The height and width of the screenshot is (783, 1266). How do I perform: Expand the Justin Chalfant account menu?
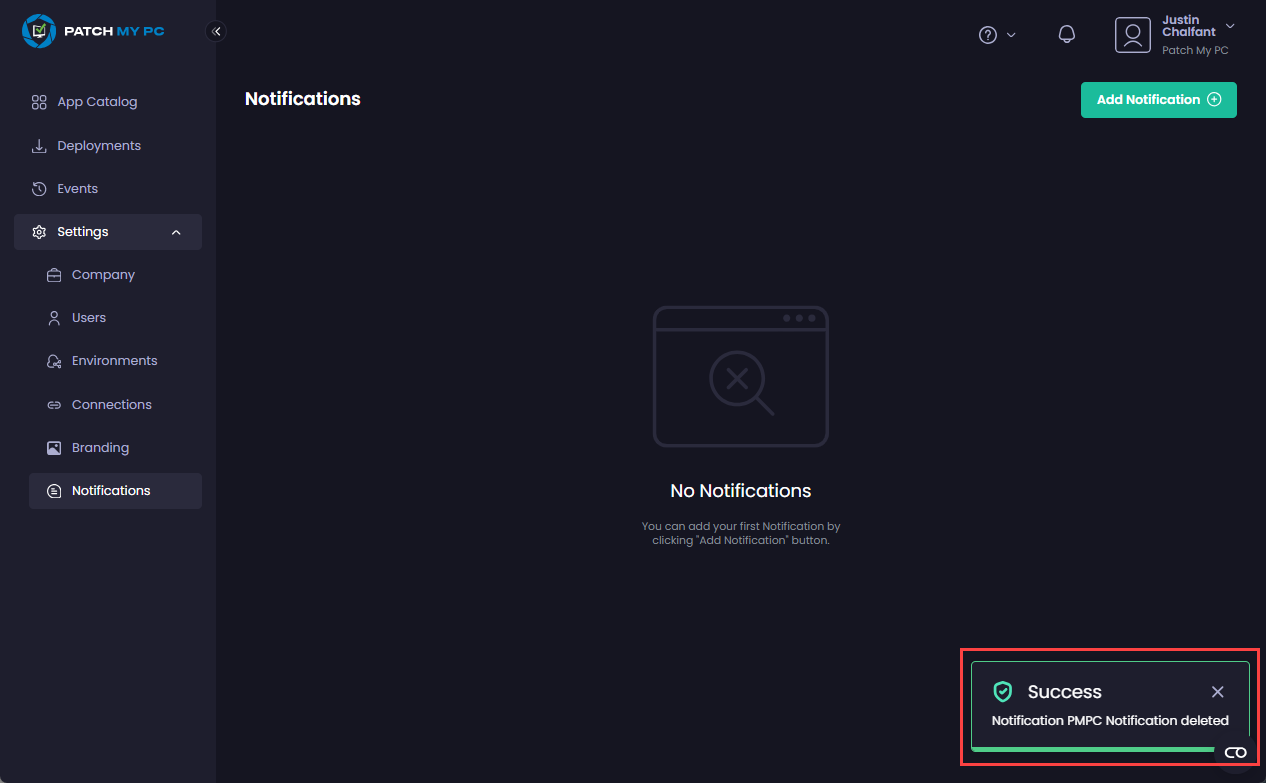point(1230,26)
